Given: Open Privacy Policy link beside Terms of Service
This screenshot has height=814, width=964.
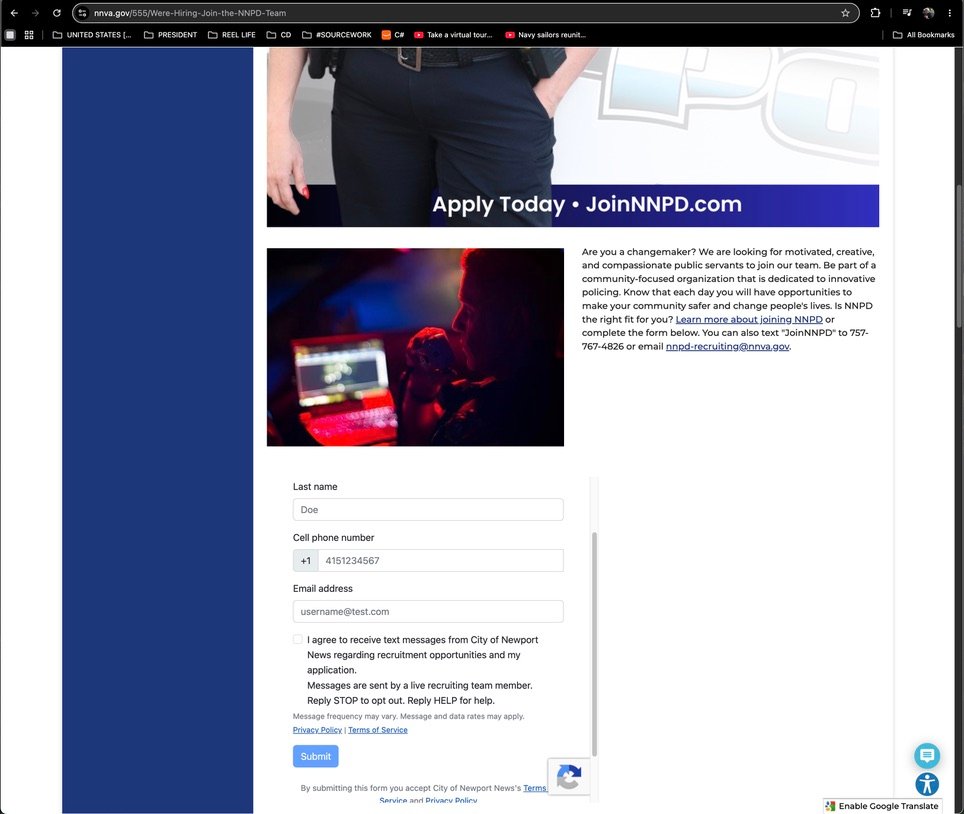Looking at the screenshot, I should point(317,730).
